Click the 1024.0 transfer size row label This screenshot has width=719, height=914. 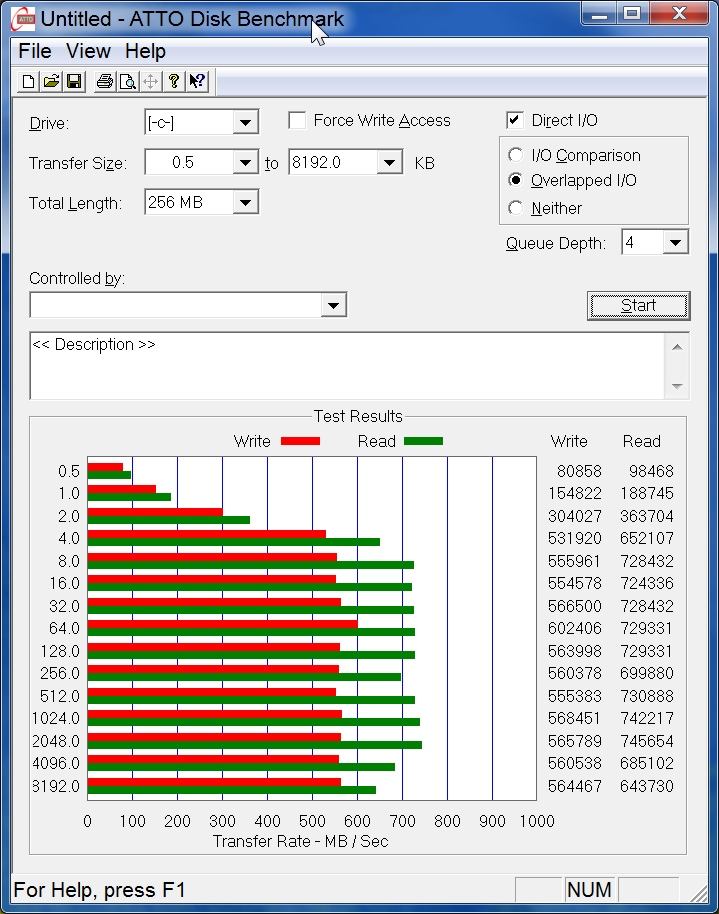point(55,718)
